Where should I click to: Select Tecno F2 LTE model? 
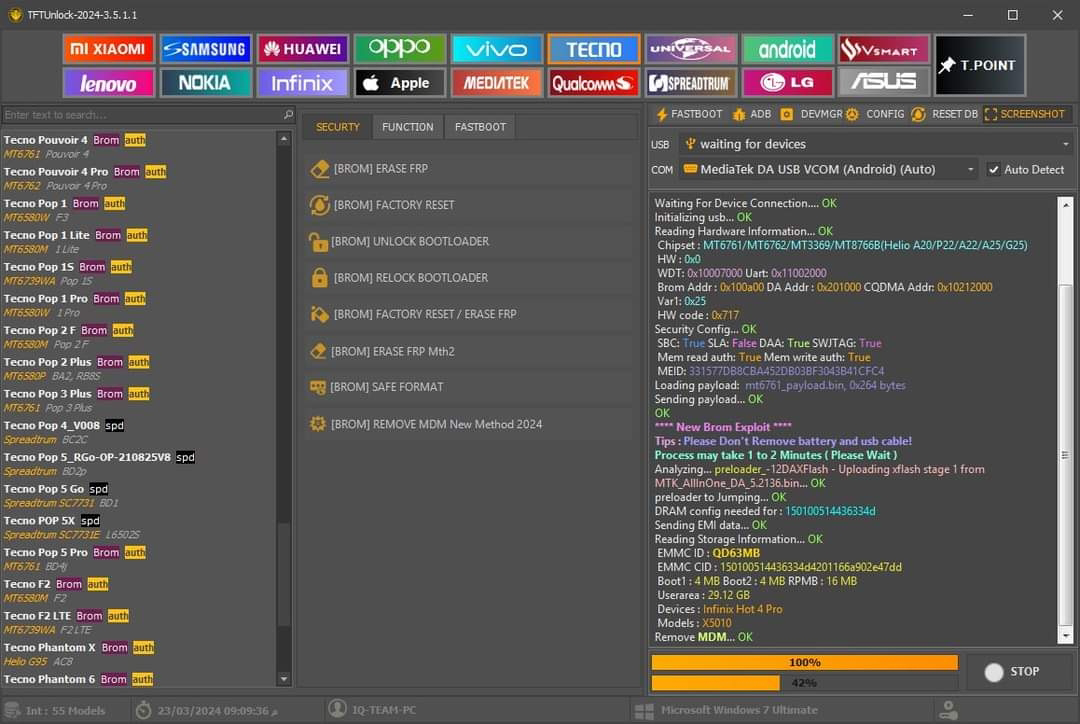(x=138, y=622)
